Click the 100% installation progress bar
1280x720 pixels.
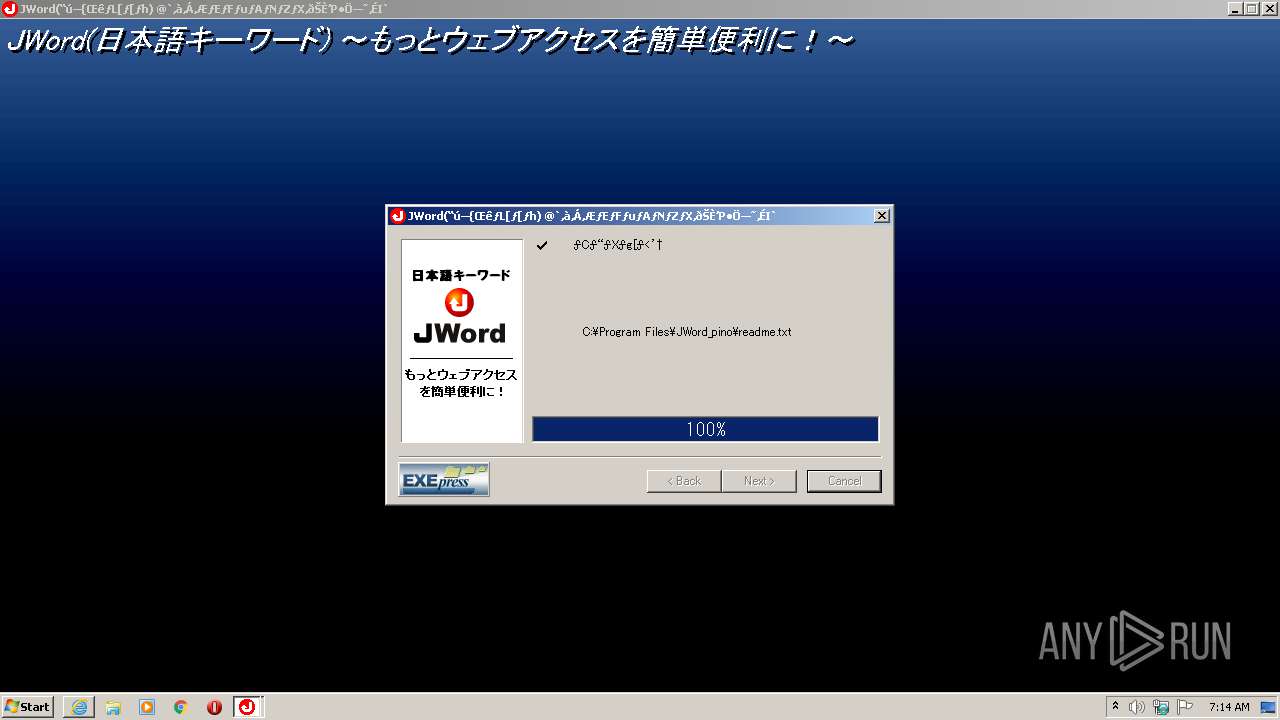click(x=706, y=429)
